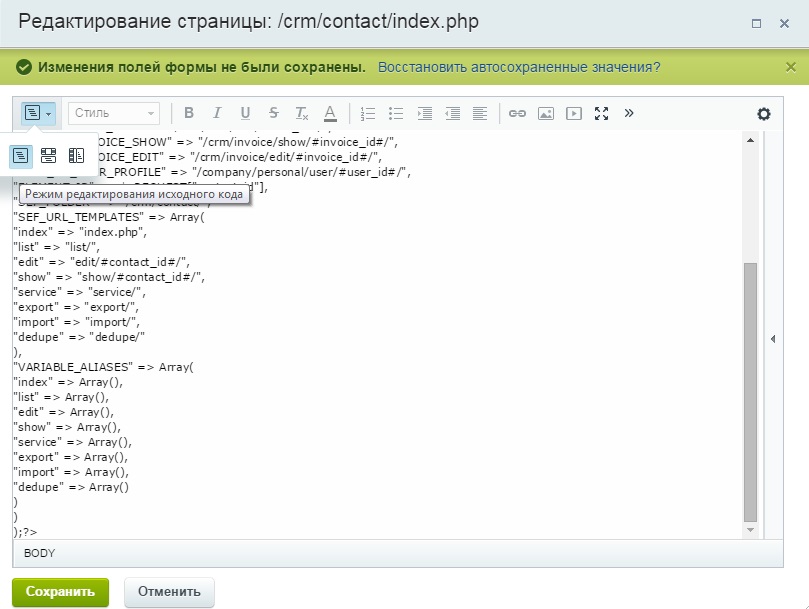Open the Стиль style dropdown
809x609 pixels.
(x=113, y=114)
